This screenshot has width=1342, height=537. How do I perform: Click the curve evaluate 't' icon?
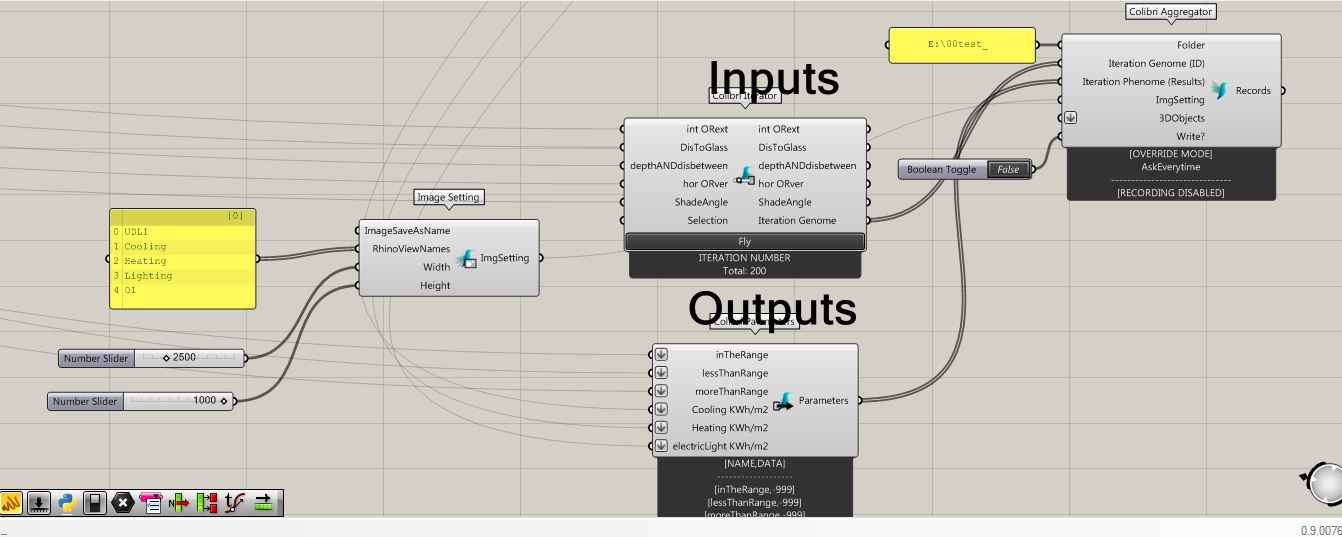(x=235, y=503)
